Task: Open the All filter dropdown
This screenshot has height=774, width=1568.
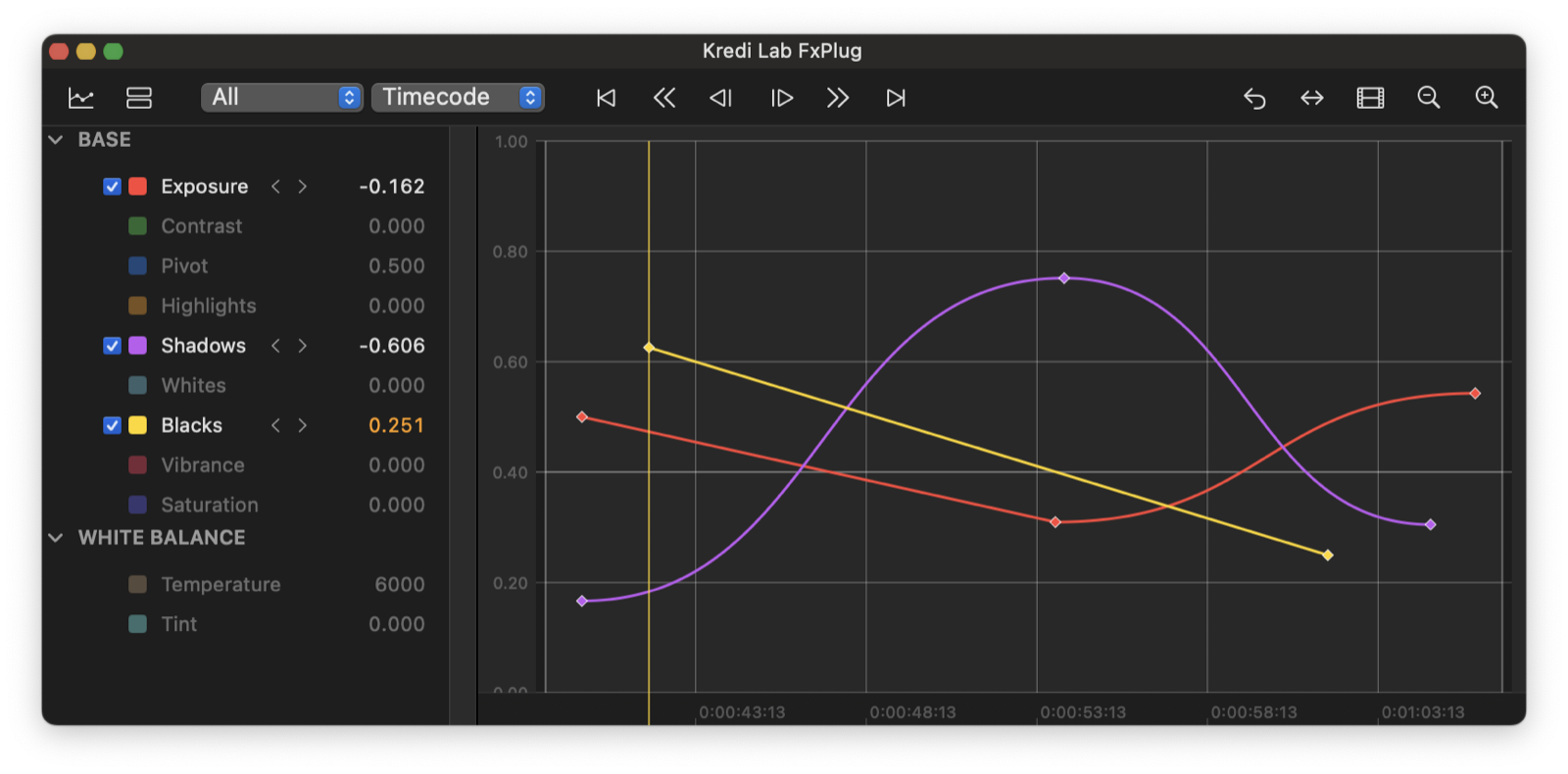Action: (x=282, y=97)
